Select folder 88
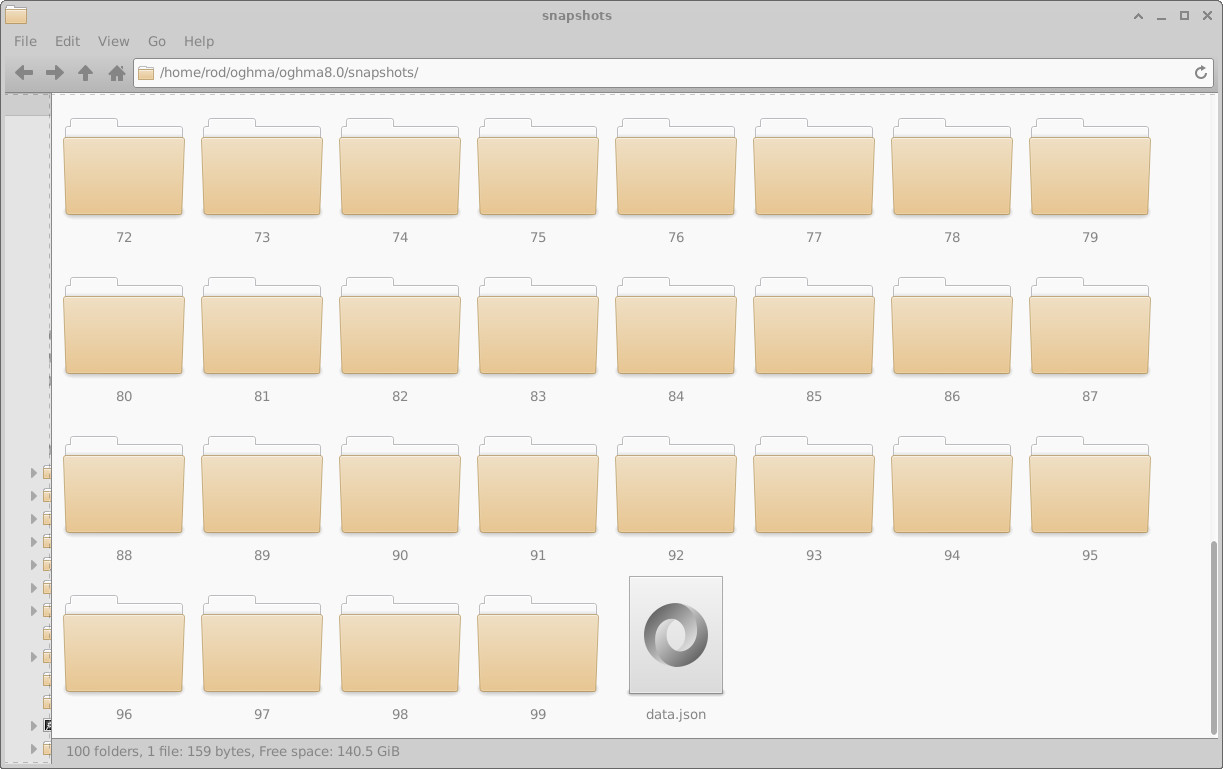Viewport: 1223px width, 769px height. point(124,498)
